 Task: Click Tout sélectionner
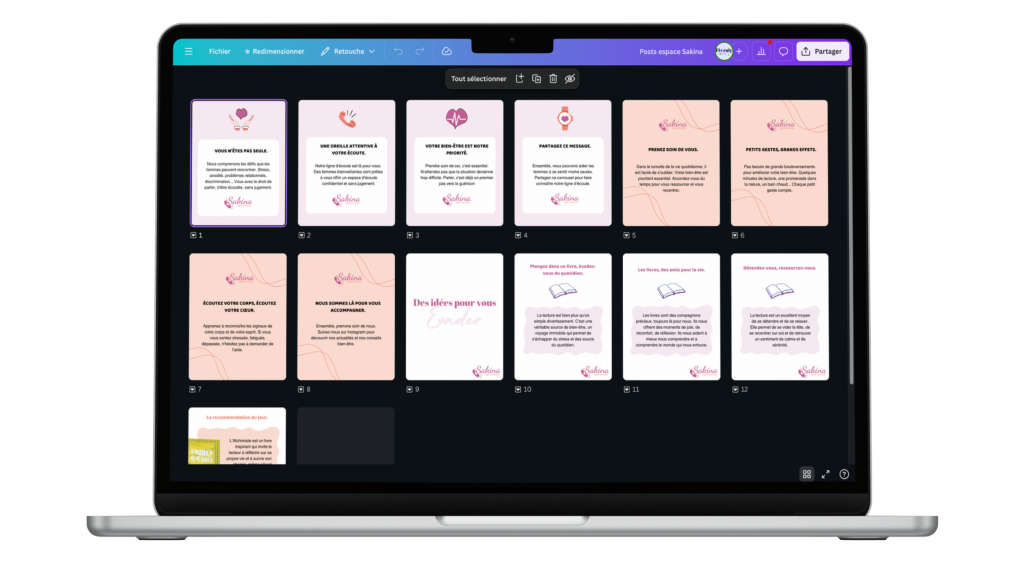479,78
